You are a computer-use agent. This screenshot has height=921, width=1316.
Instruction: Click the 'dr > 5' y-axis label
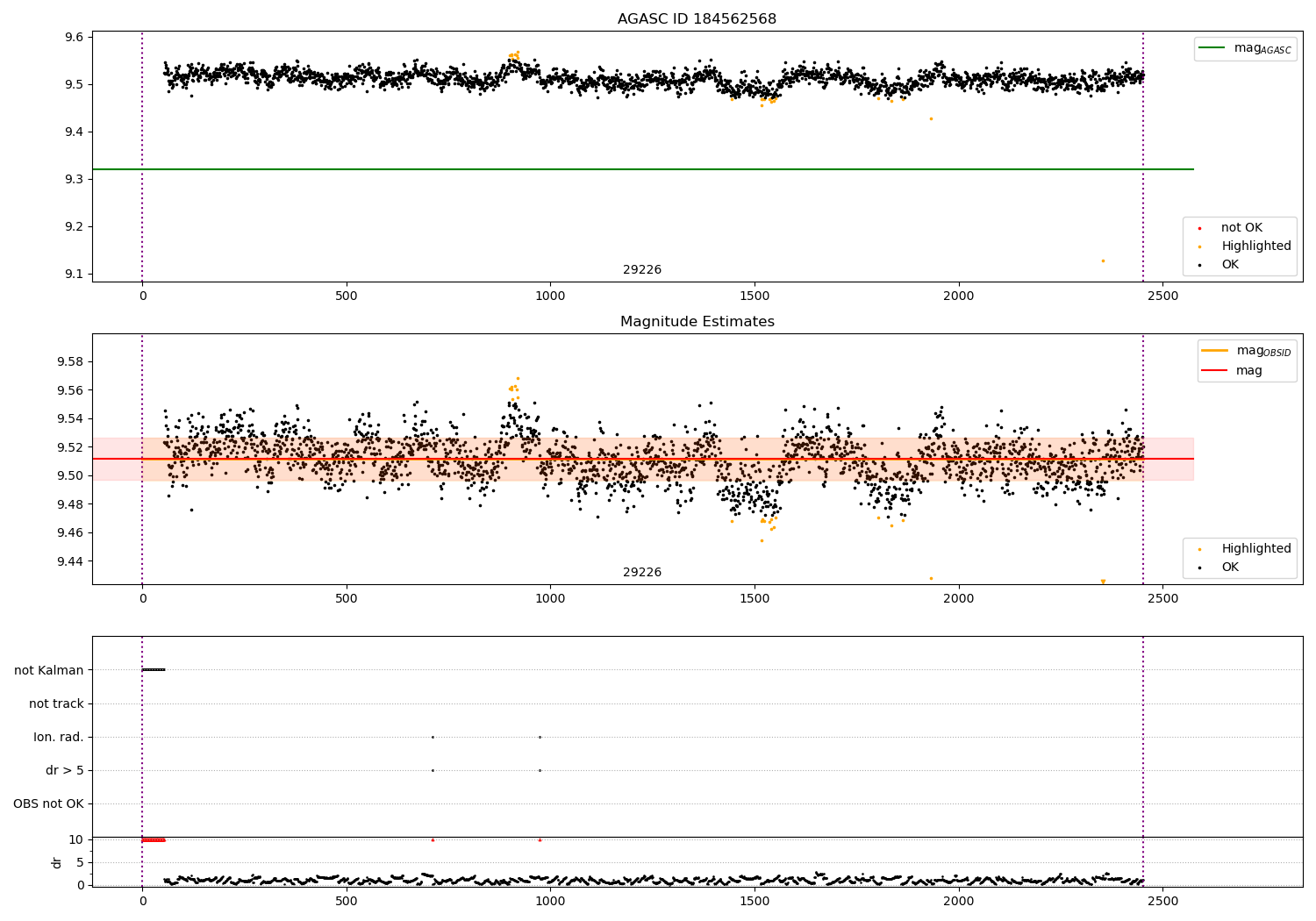pyautogui.click(x=65, y=770)
